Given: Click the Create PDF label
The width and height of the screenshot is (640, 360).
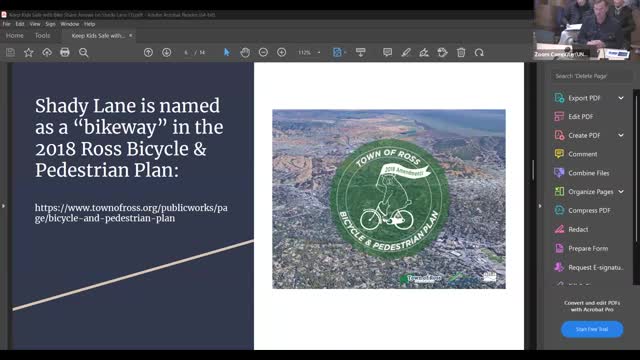Looking at the screenshot, I should click(584, 135).
